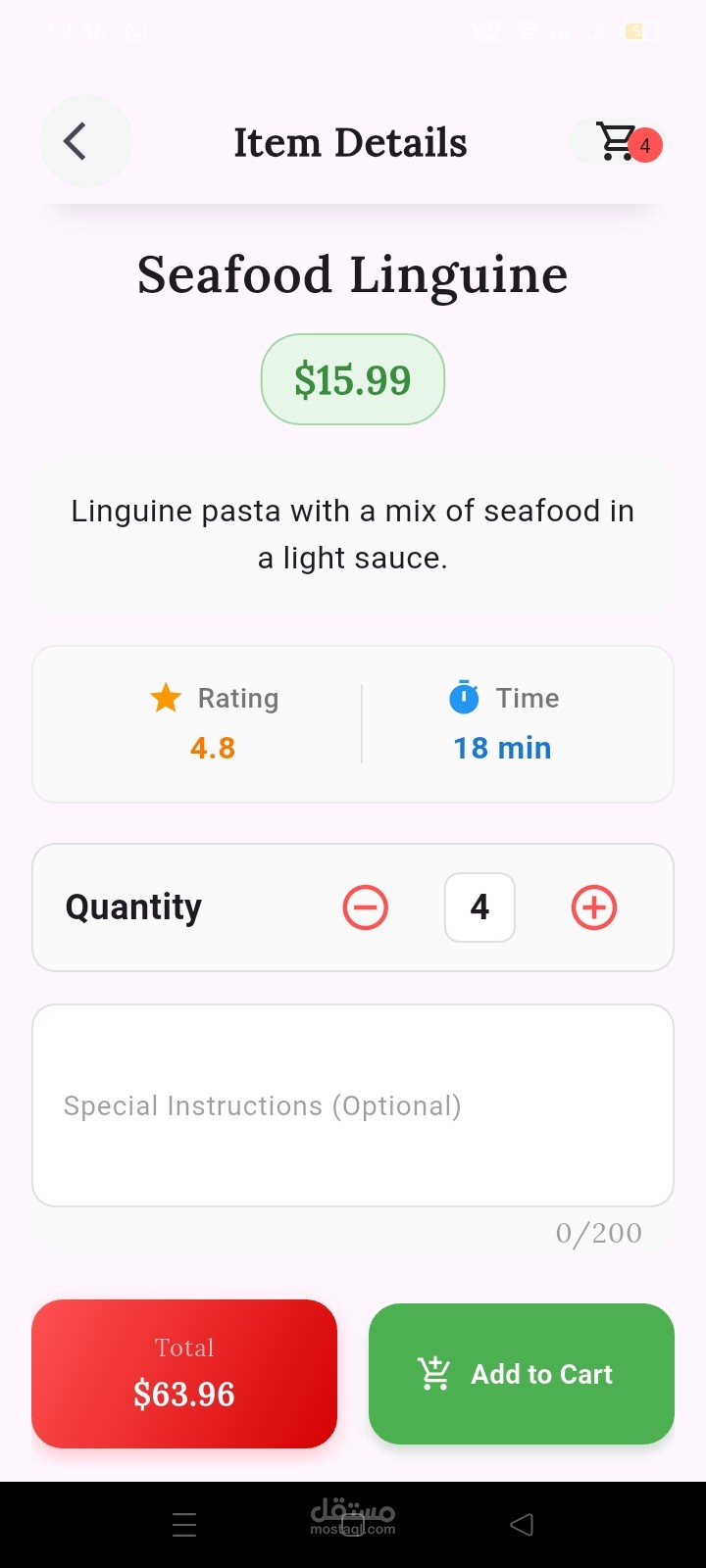Screen dimensions: 706x1568
Task: Tap the red cart badge showing 4
Action: (x=645, y=145)
